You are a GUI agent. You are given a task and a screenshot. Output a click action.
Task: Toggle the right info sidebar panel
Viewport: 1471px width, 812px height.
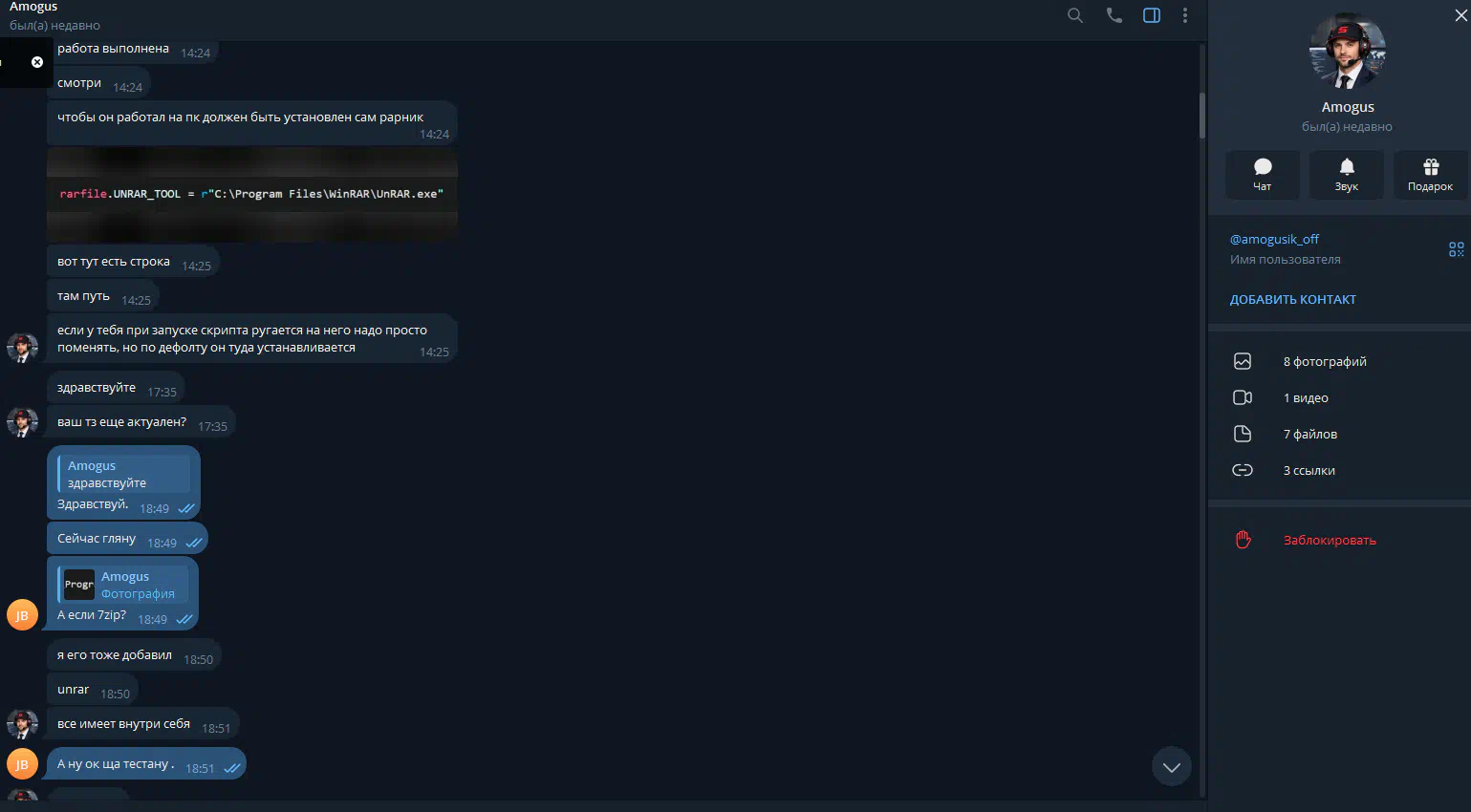[1152, 15]
